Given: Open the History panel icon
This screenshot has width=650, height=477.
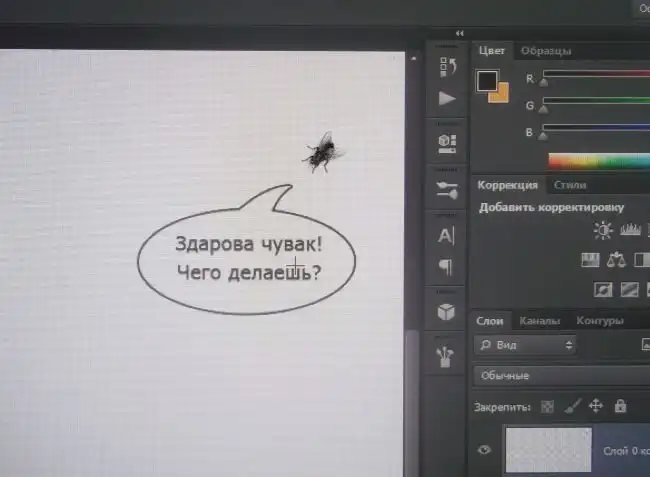Looking at the screenshot, I should (x=447, y=66).
